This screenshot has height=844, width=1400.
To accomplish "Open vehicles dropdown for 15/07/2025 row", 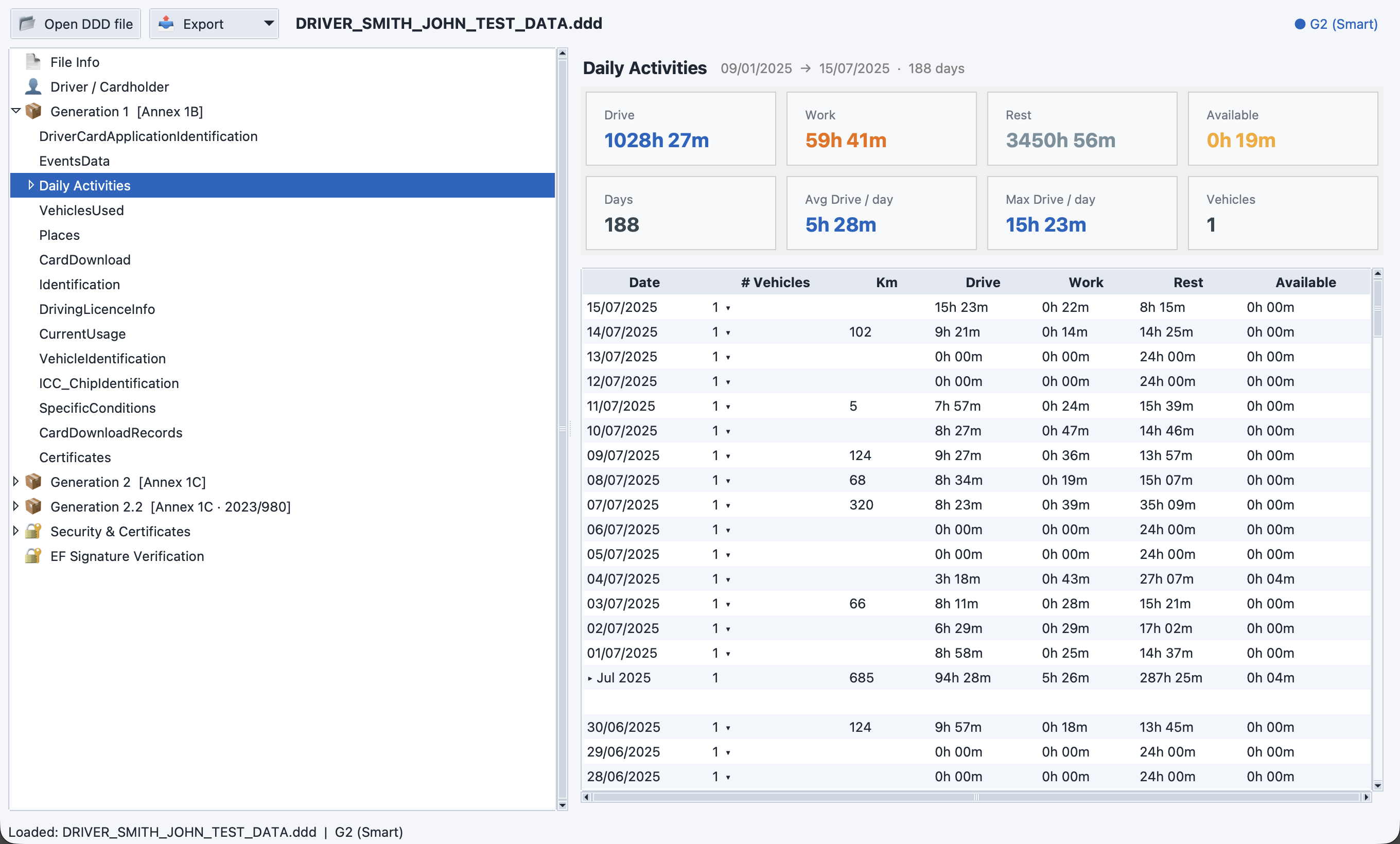I will [728, 308].
